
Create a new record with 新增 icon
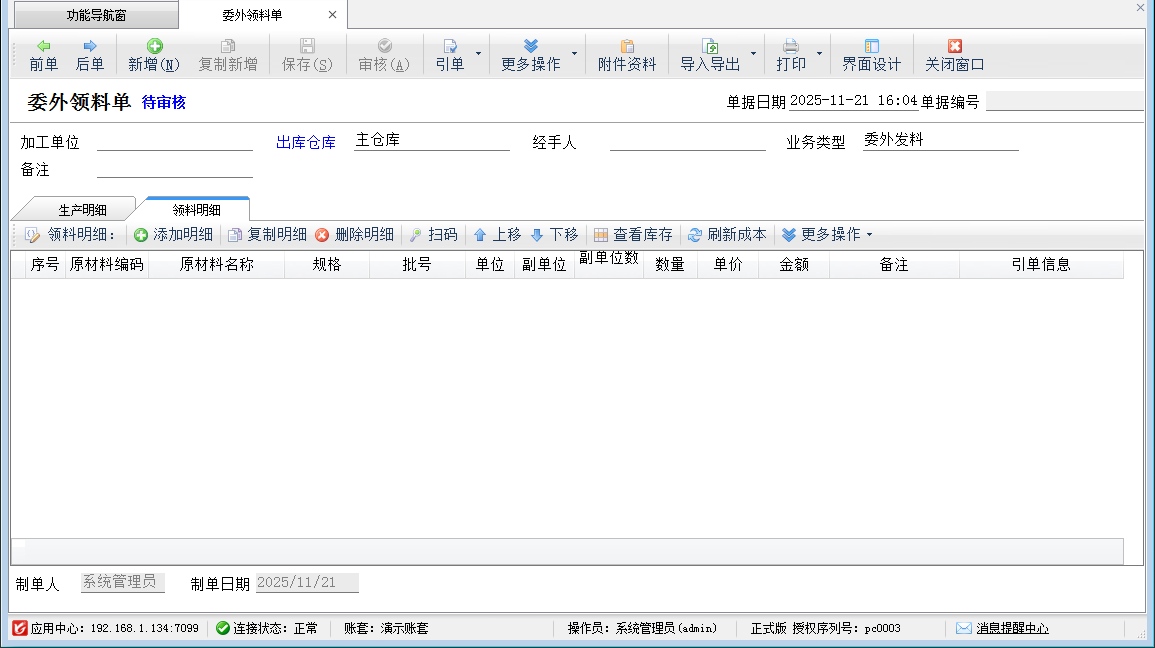(x=154, y=46)
